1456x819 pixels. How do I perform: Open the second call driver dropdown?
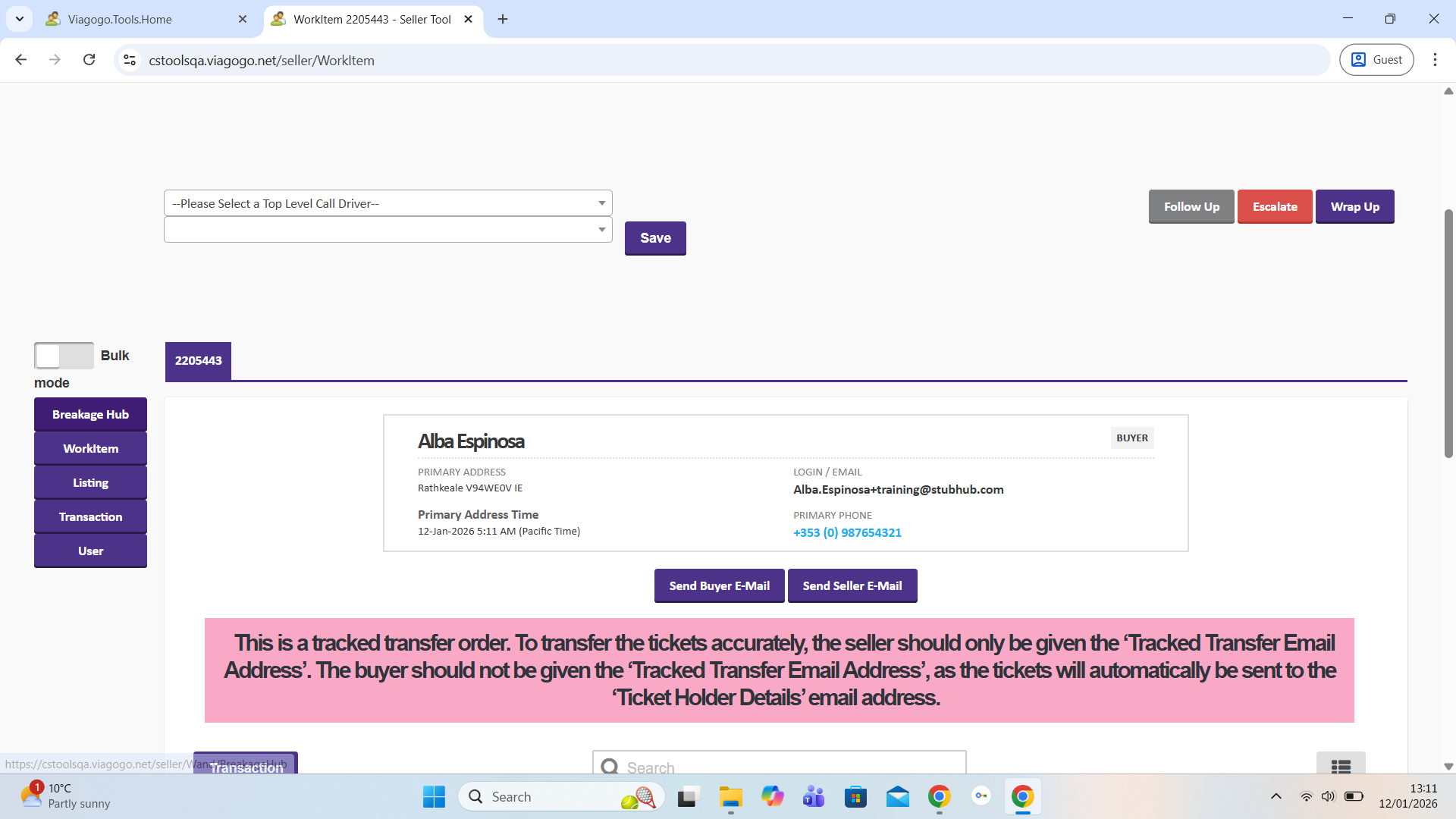(x=388, y=230)
